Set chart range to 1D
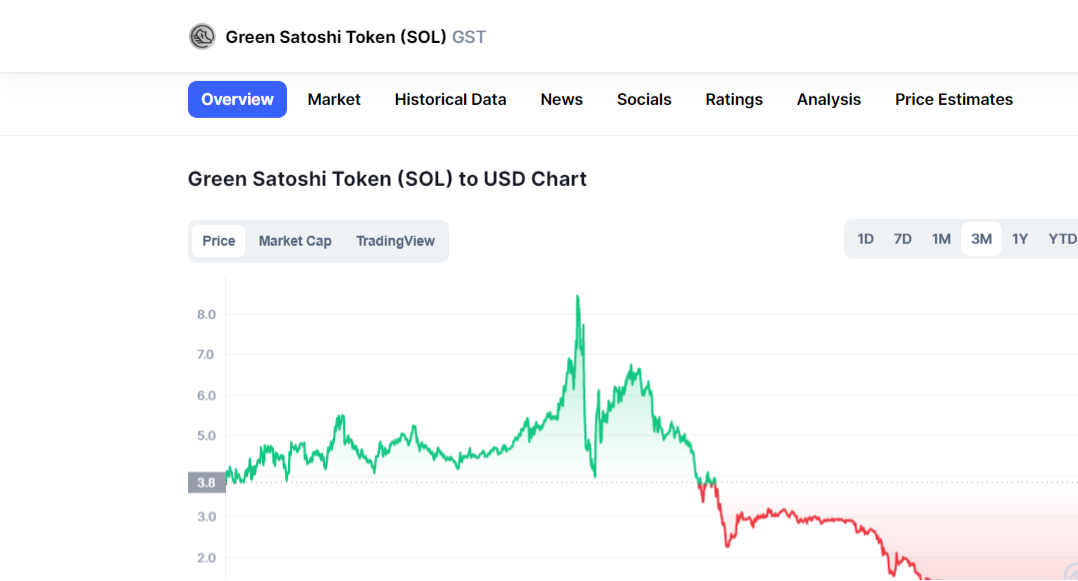 point(865,239)
